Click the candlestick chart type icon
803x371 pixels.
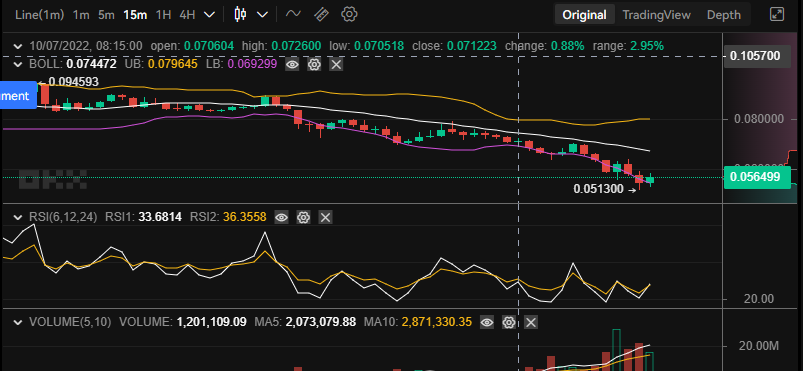click(x=240, y=14)
